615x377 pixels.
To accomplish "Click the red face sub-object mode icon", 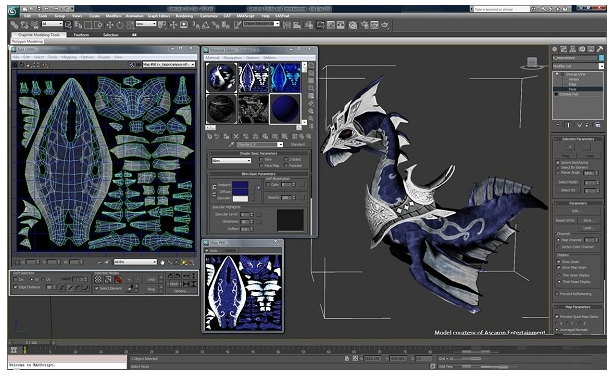I will click(118, 279).
